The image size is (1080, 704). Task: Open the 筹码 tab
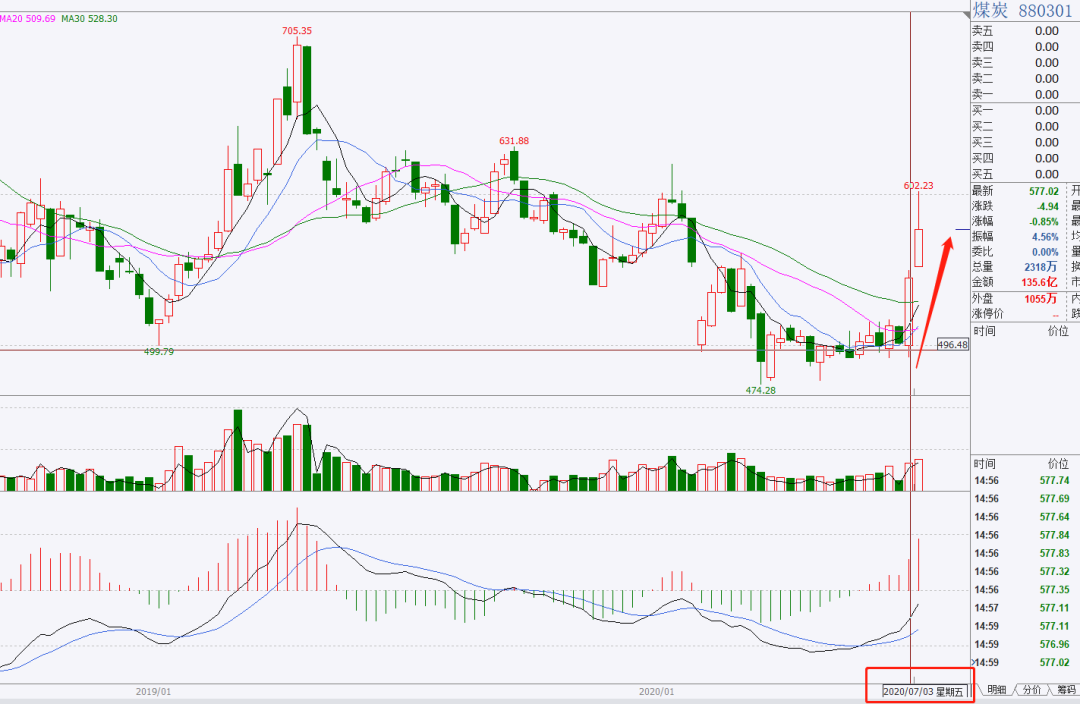[x=1066, y=690]
